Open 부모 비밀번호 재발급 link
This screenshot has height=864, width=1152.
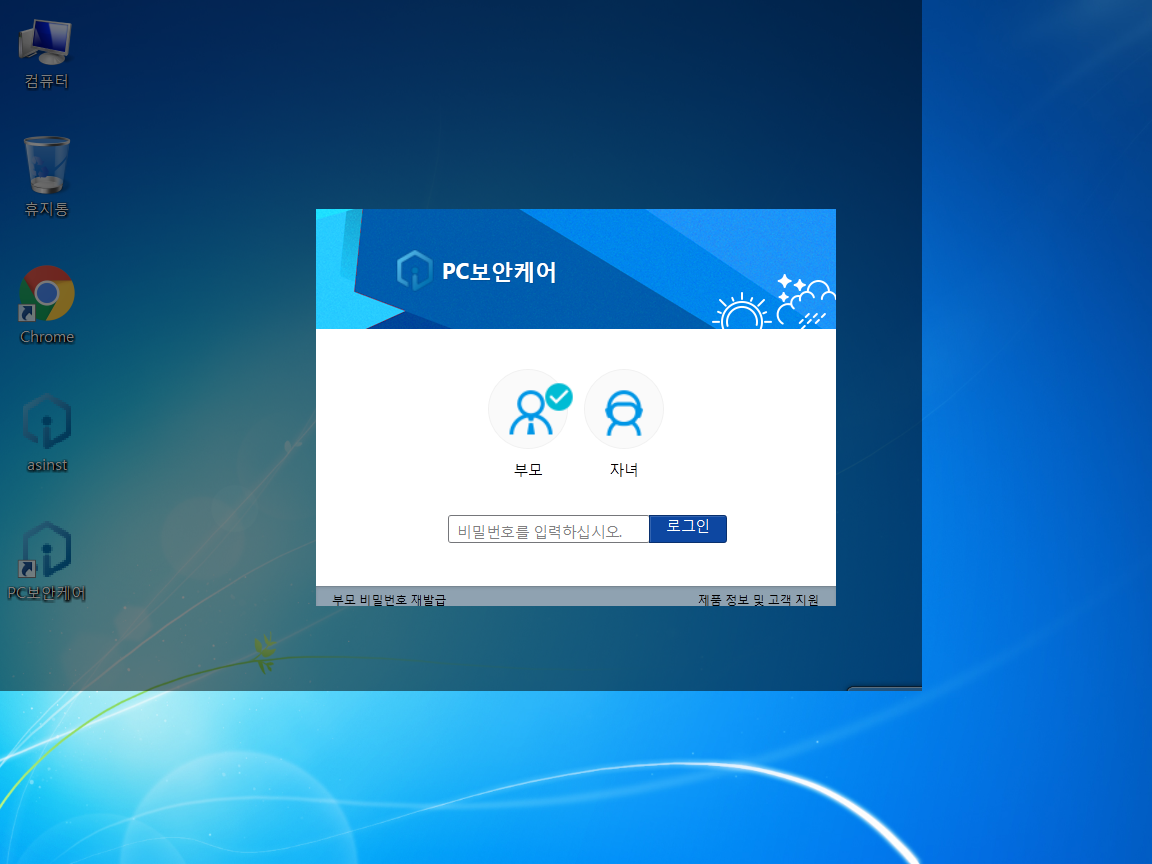pyautogui.click(x=389, y=600)
